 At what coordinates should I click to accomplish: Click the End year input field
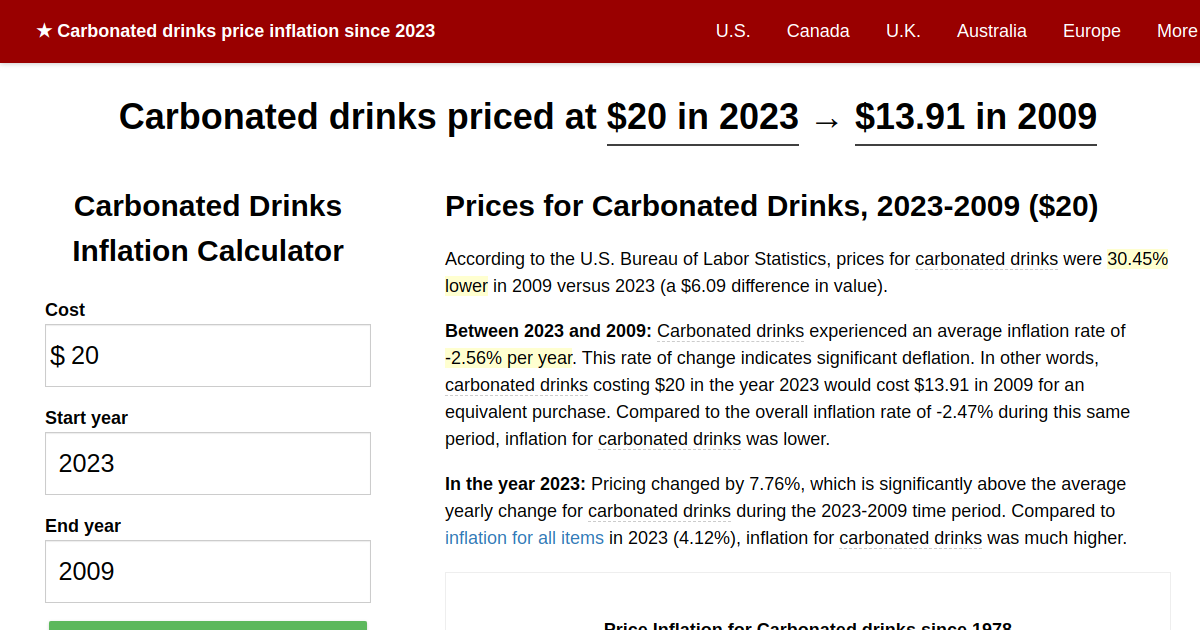[207, 571]
